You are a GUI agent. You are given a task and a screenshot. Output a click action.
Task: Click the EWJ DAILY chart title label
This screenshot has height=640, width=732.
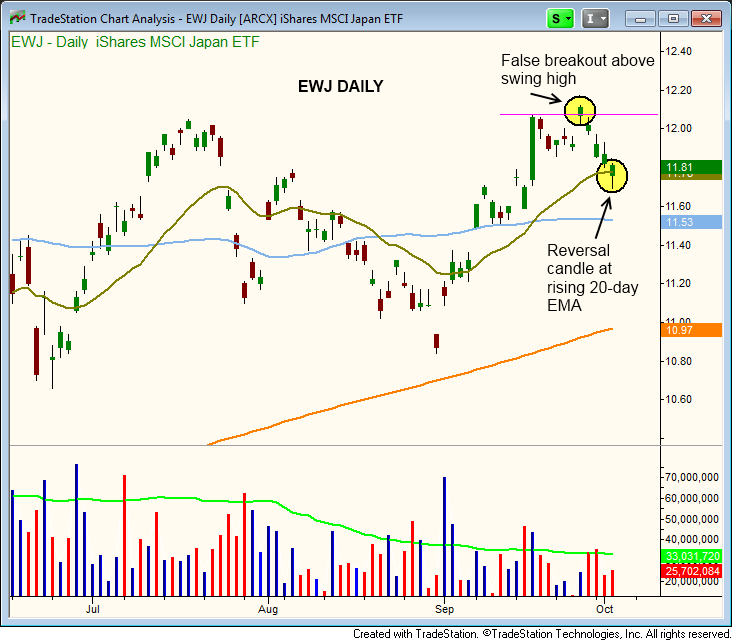point(341,86)
